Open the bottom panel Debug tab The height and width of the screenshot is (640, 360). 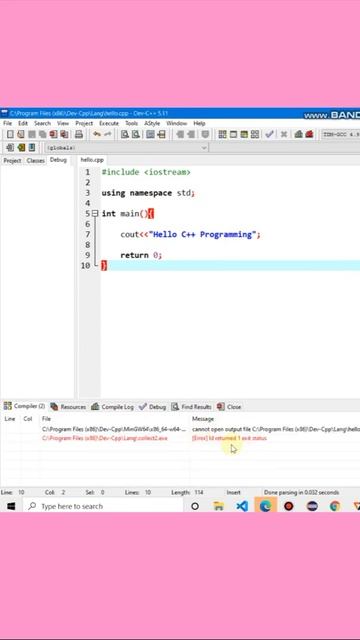click(153, 407)
